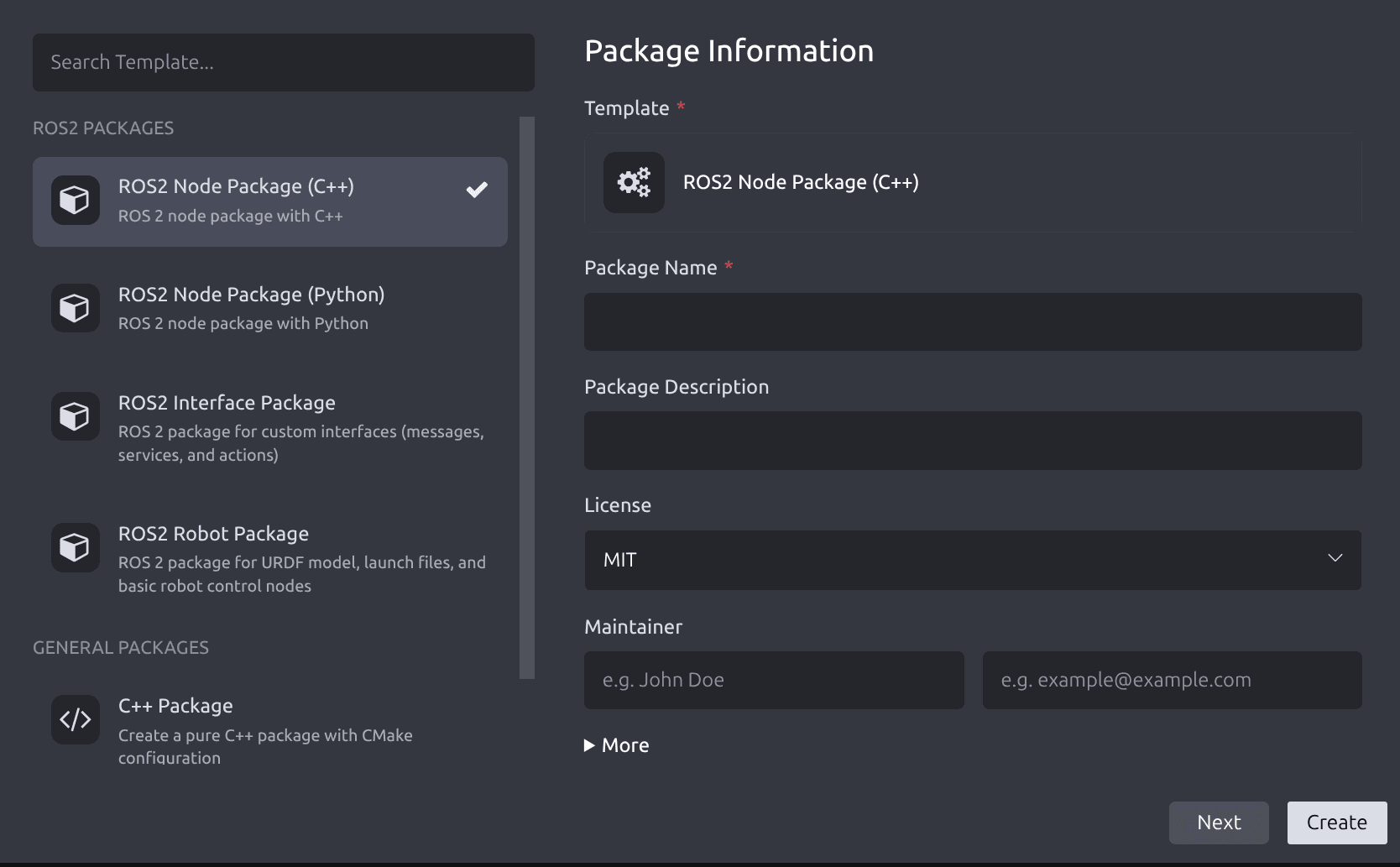Image resolution: width=1400 pixels, height=867 pixels.
Task: Expand the More section
Action: point(615,744)
